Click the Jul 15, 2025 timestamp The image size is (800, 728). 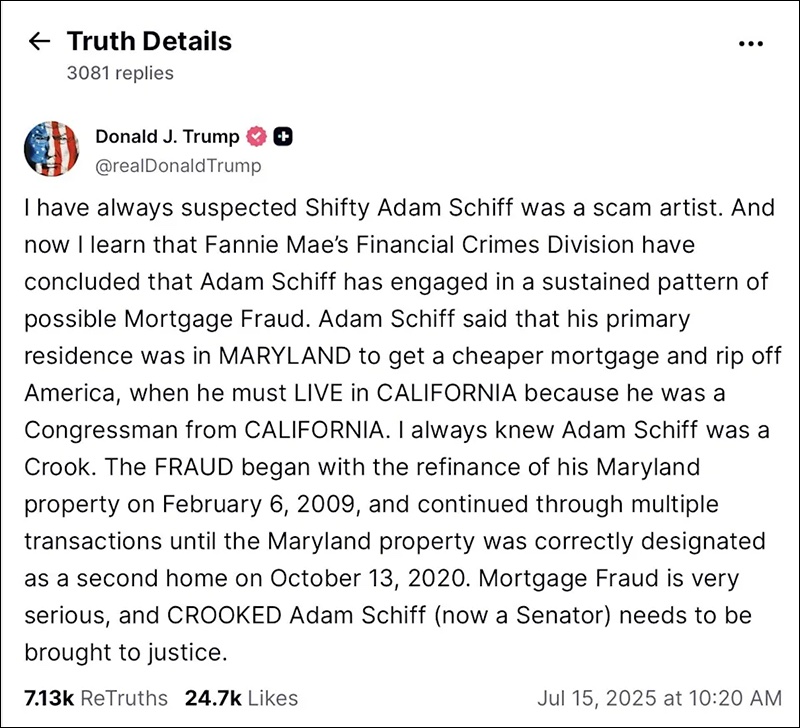point(659,697)
